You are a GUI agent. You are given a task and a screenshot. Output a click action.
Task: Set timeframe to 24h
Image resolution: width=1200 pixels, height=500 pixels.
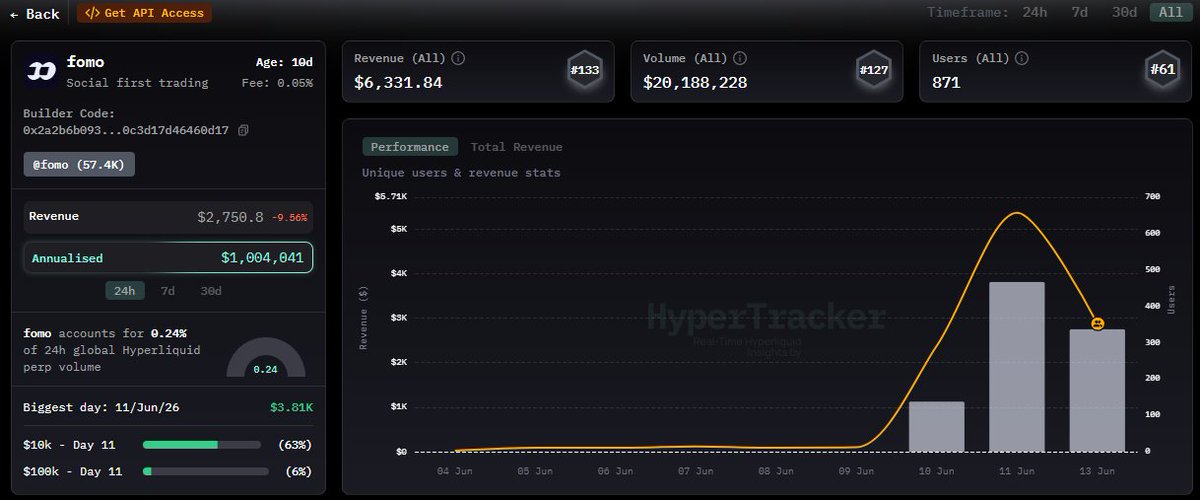[x=1034, y=12]
